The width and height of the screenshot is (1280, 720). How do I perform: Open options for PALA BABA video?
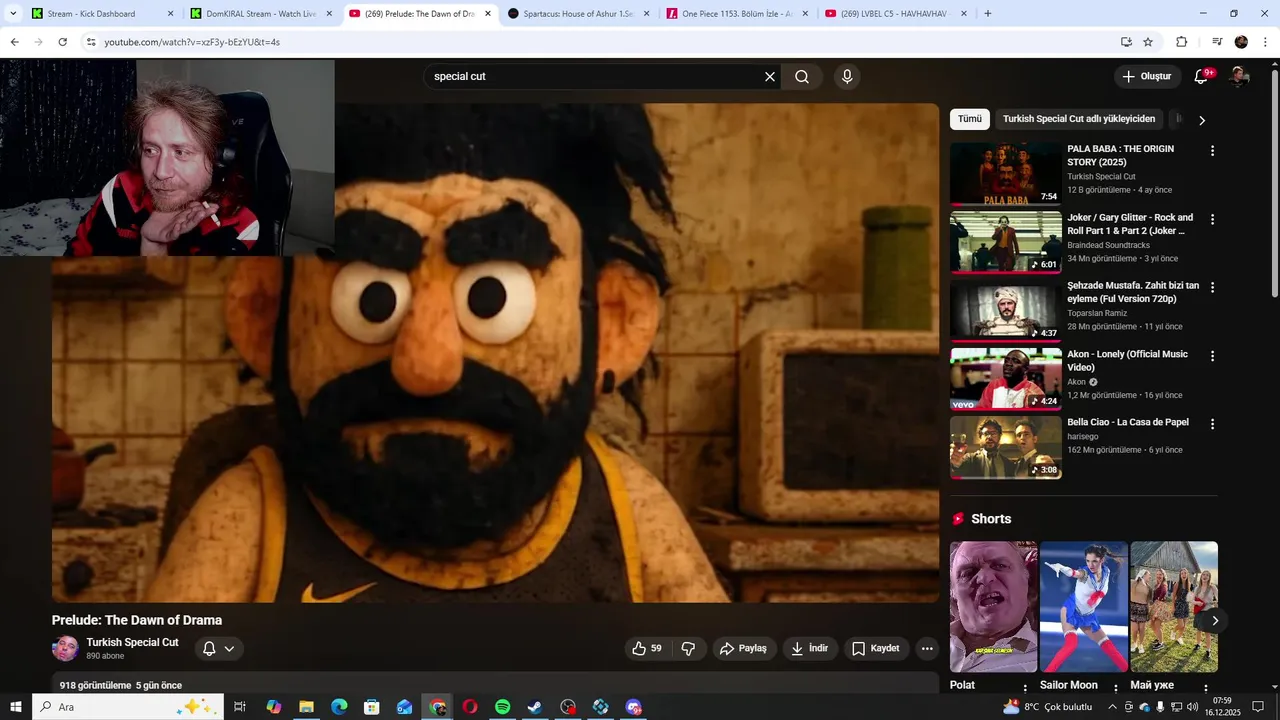coord(1212,151)
